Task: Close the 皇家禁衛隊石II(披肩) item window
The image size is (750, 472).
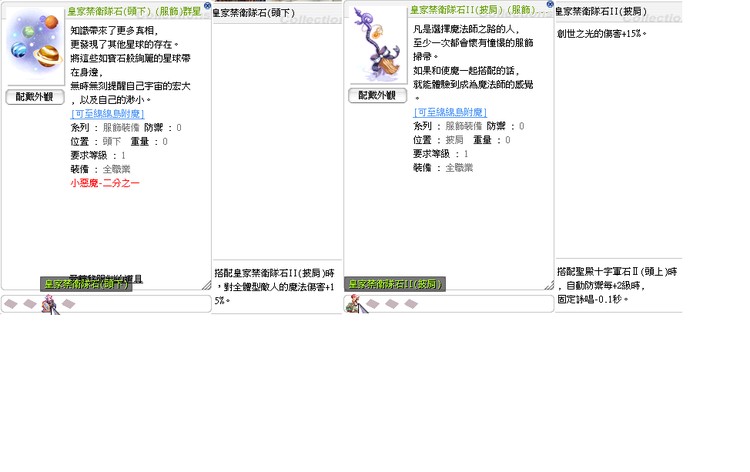Action: click(x=550, y=4)
